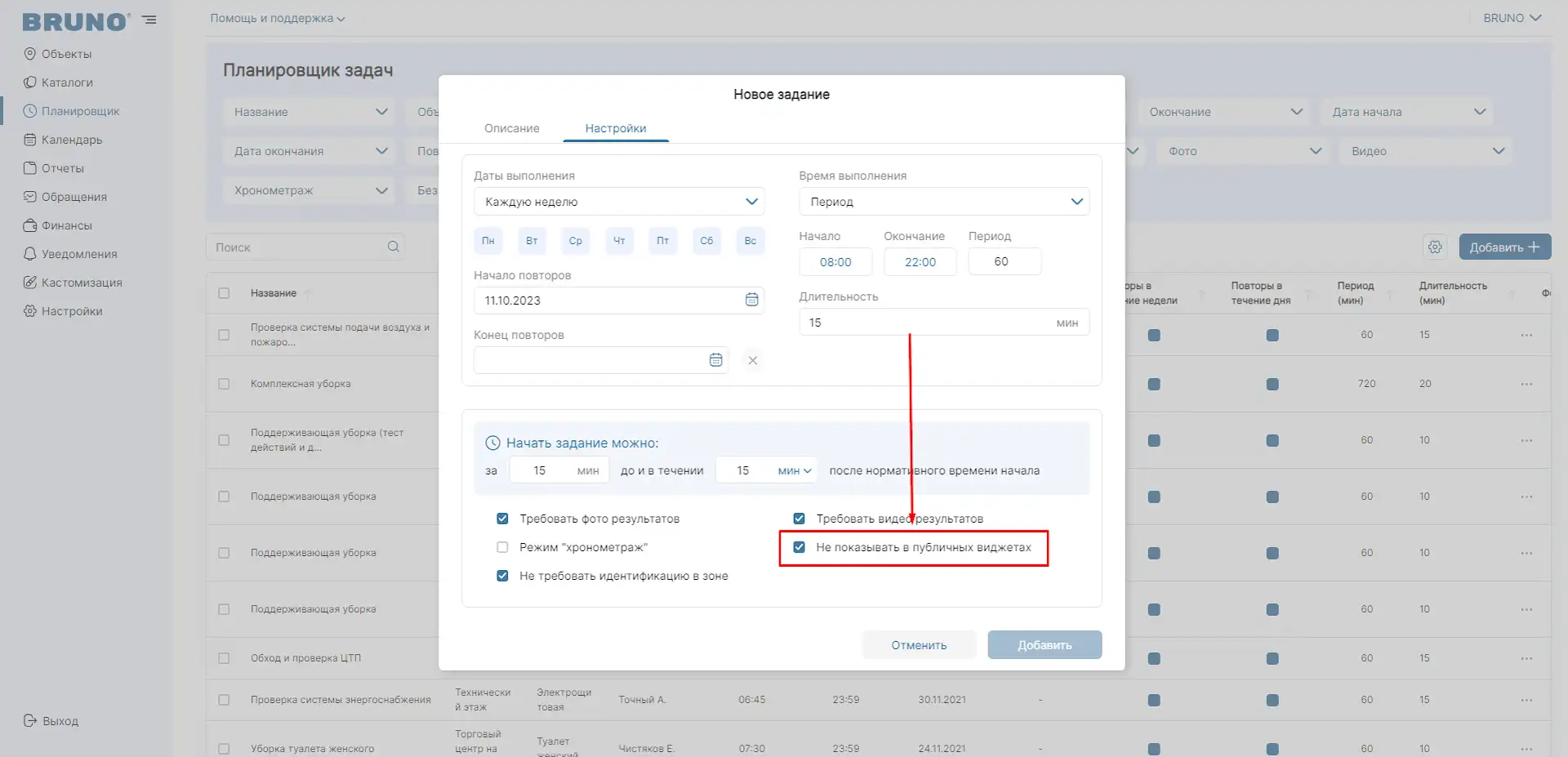This screenshot has height=757, width=1568.
Task: Sort by Название column arrow
Action: (309, 293)
